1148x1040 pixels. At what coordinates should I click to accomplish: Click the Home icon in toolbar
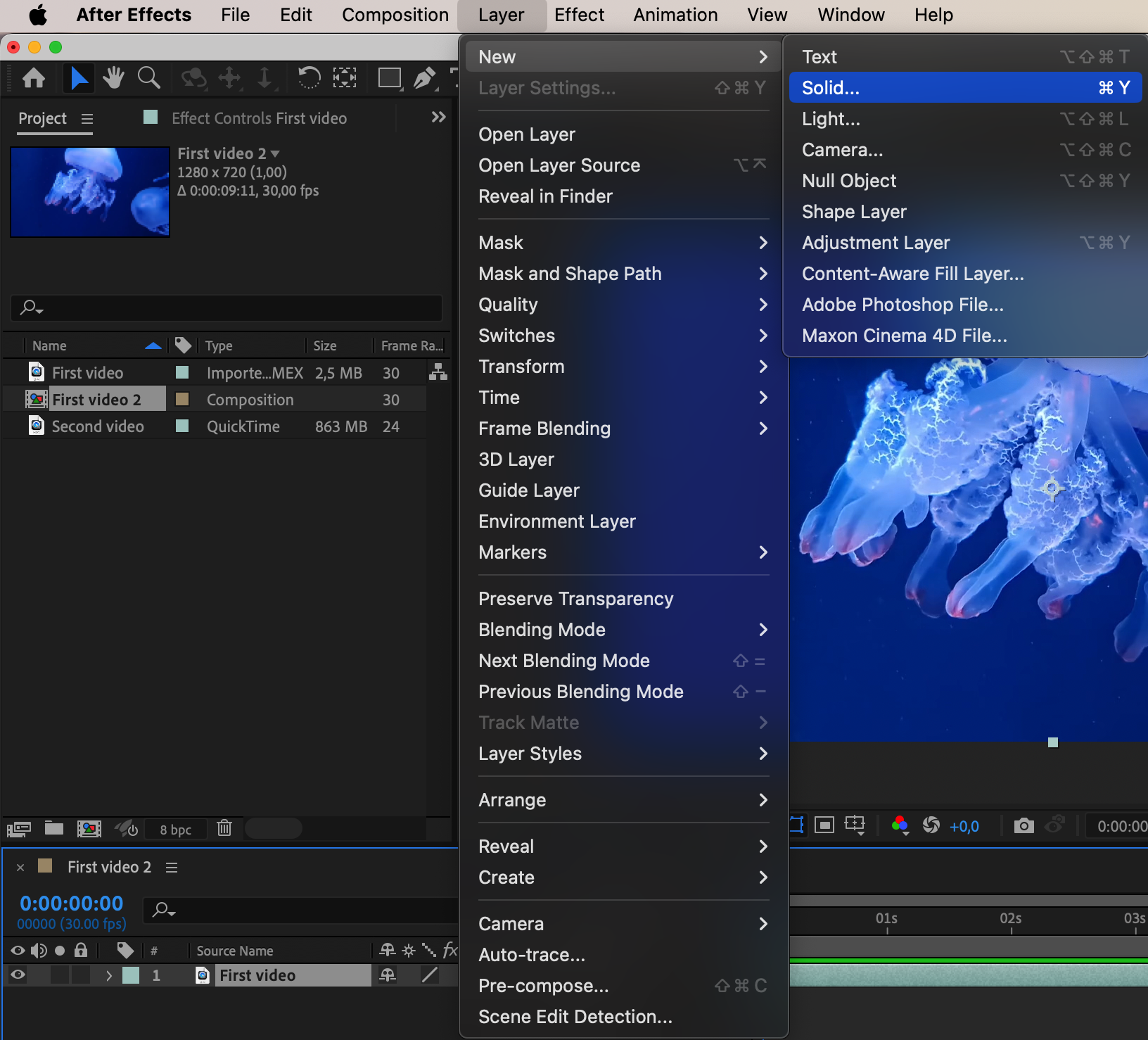point(34,77)
